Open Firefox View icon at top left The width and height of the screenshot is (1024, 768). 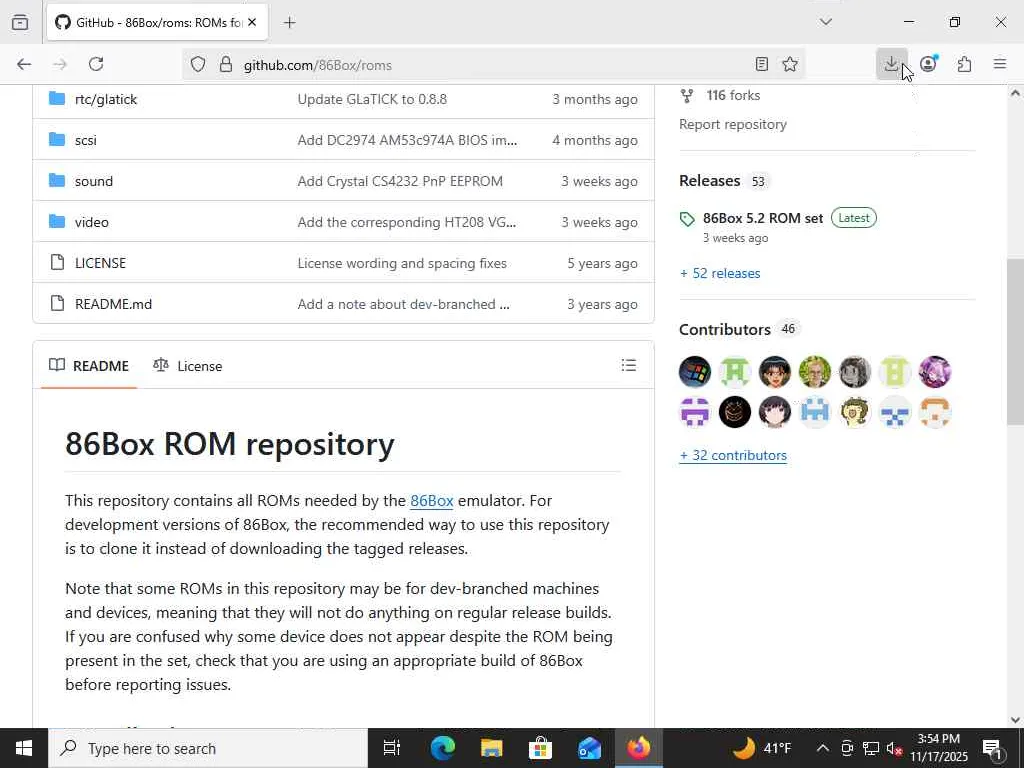[x=20, y=23]
